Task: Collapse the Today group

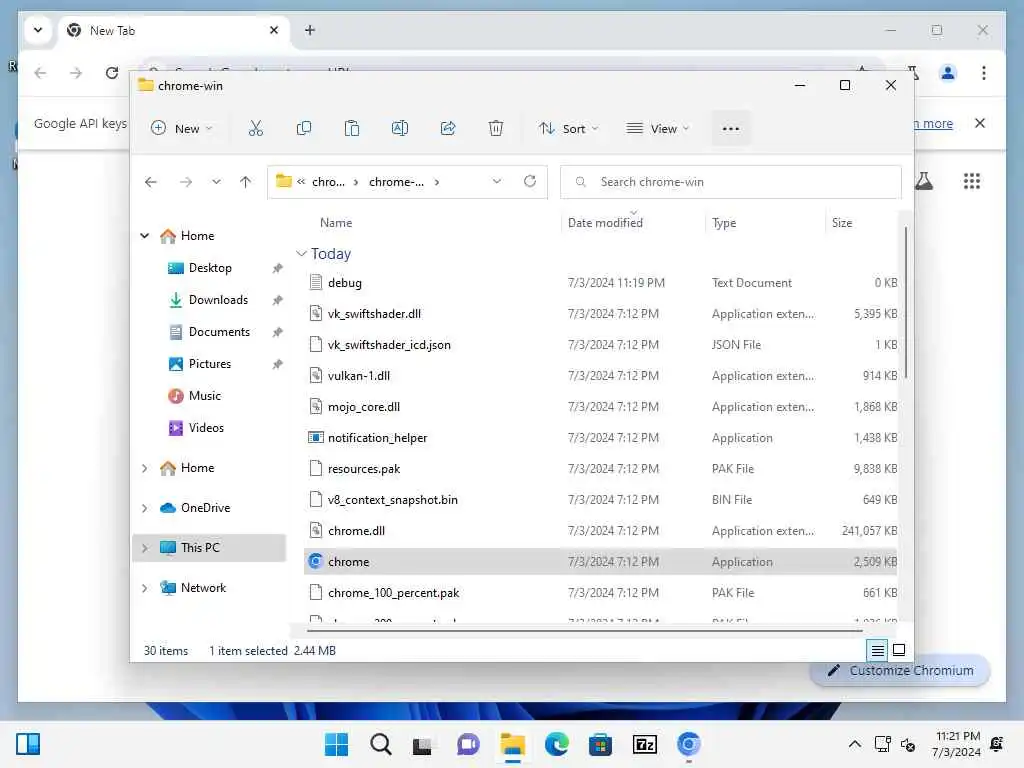Action: point(301,253)
